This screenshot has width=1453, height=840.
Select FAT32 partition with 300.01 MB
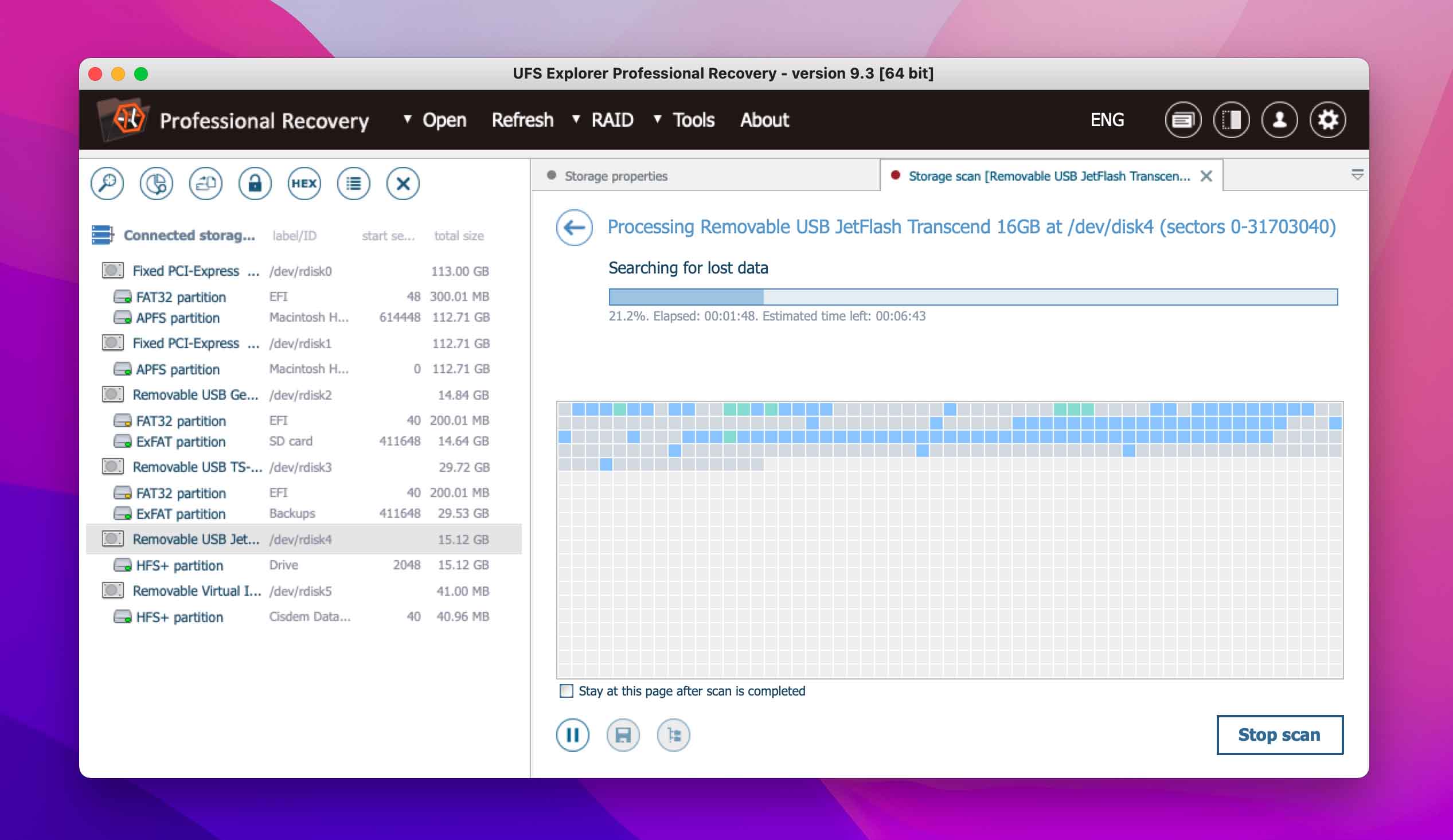pos(303,297)
